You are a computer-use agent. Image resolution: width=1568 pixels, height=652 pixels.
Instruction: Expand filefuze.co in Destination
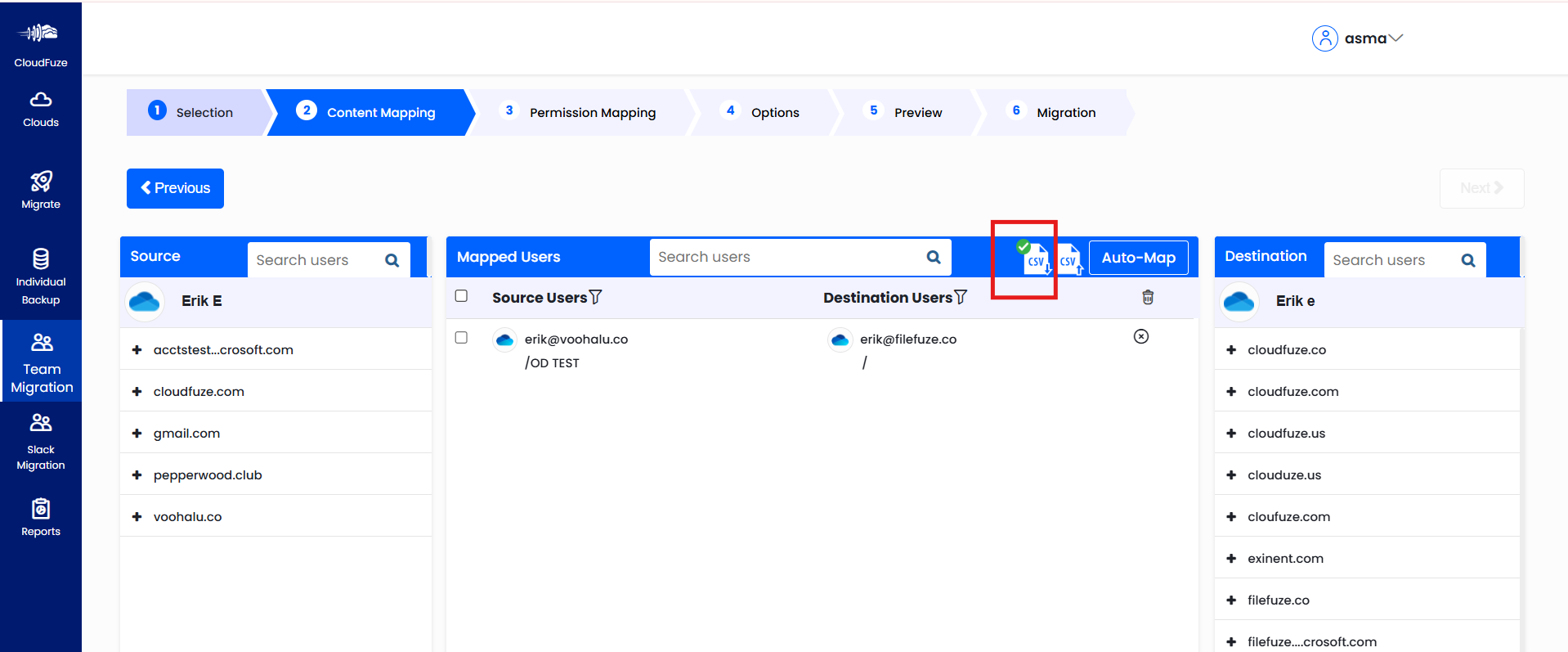pos(1231,600)
